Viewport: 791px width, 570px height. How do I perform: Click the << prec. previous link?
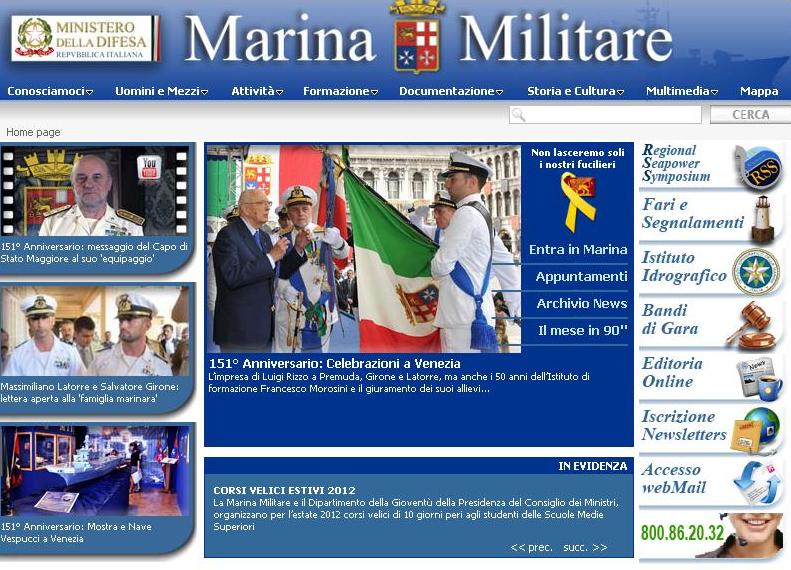click(531, 548)
